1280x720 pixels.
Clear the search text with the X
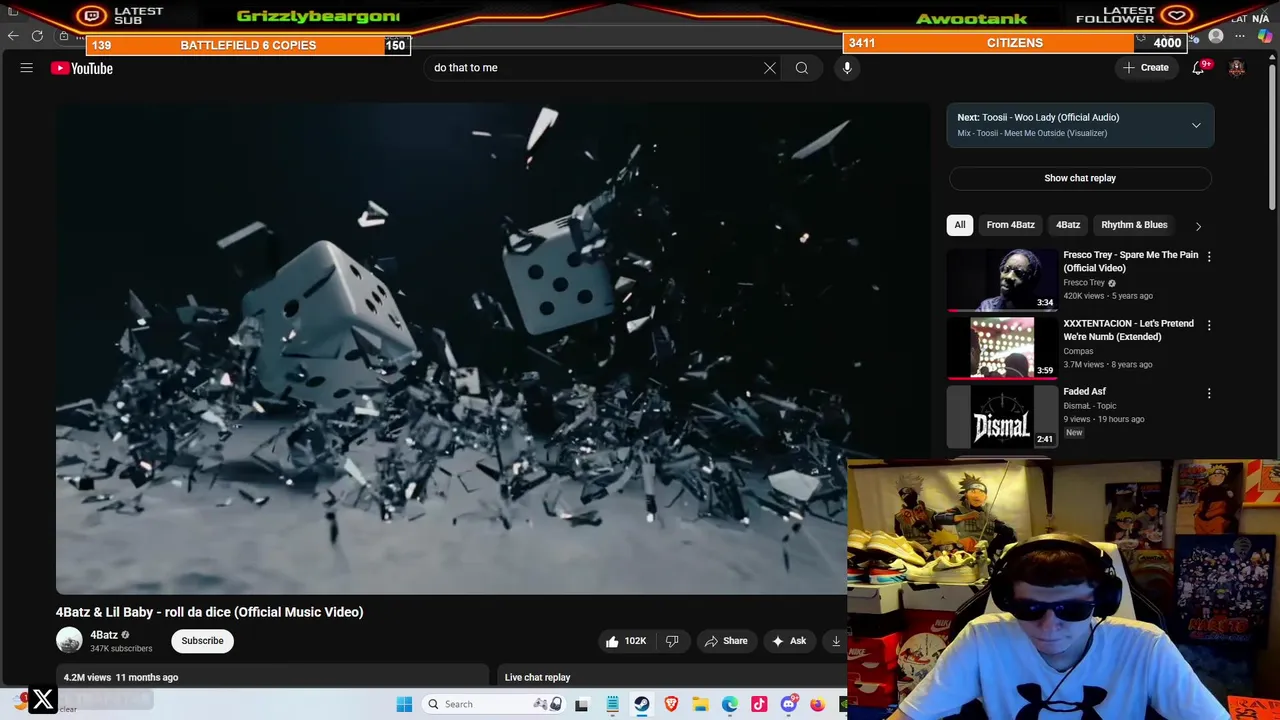[x=770, y=68]
